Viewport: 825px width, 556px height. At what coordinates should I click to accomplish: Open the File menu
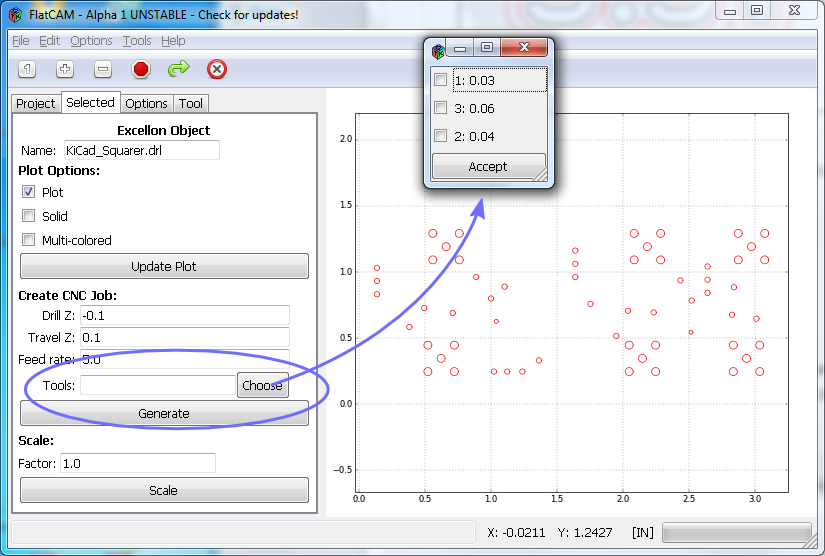tap(20, 41)
